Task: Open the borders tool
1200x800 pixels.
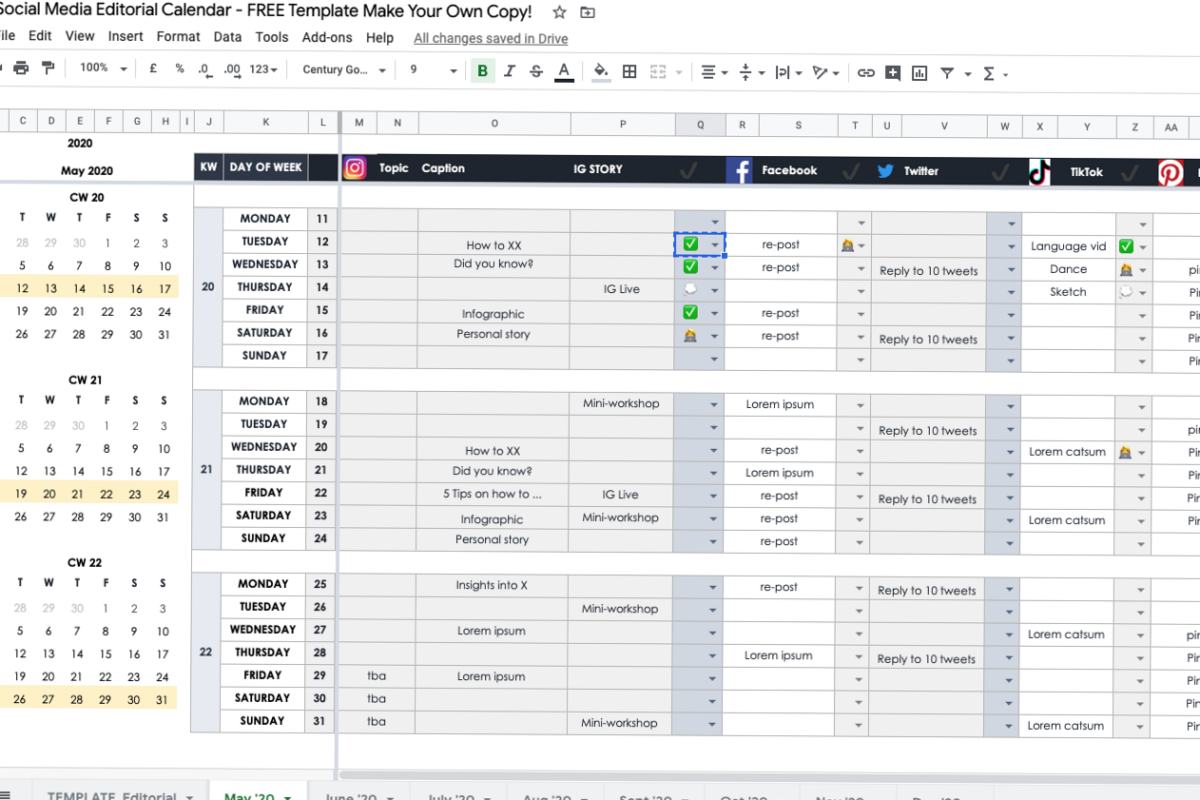Action: click(x=628, y=71)
